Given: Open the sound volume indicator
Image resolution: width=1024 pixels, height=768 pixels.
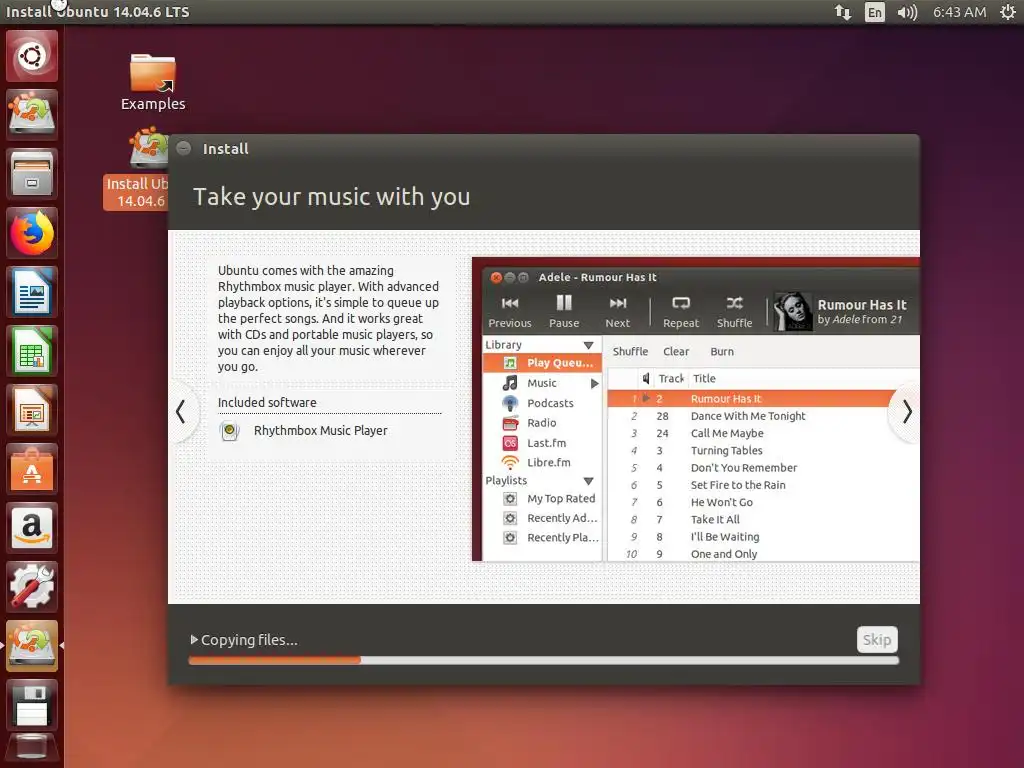Looking at the screenshot, I should (x=907, y=12).
